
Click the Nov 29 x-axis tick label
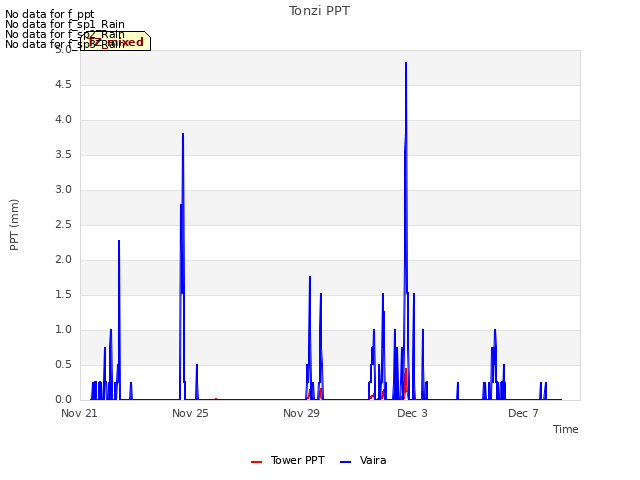click(301, 413)
